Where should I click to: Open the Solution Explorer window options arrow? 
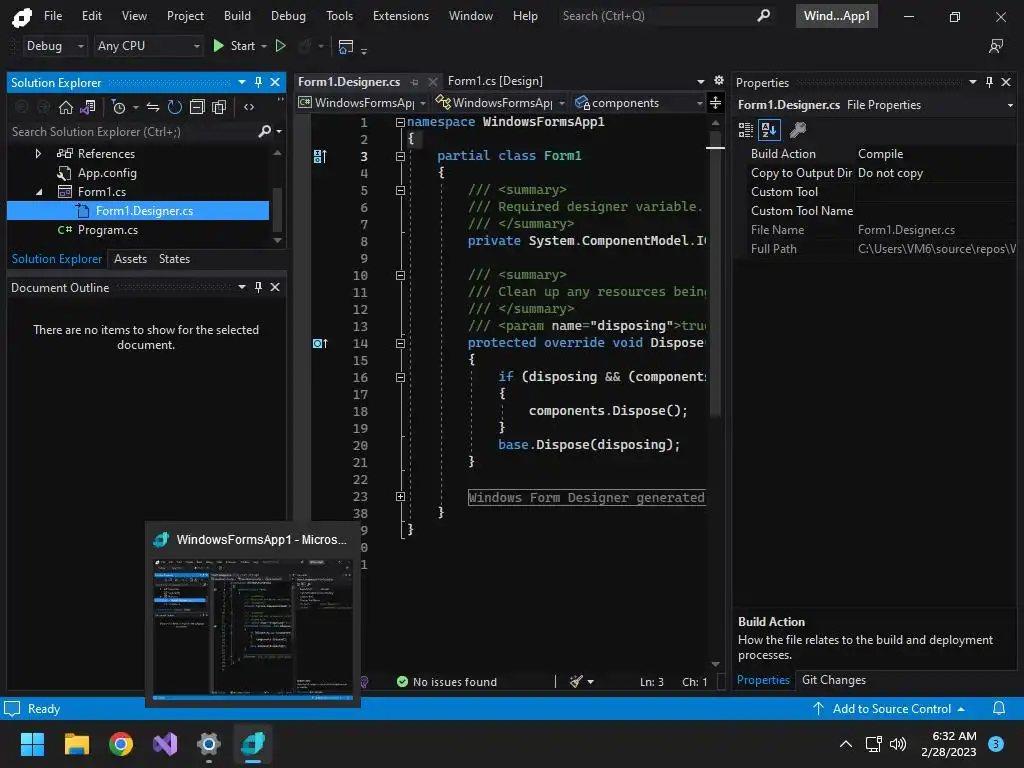click(x=242, y=82)
